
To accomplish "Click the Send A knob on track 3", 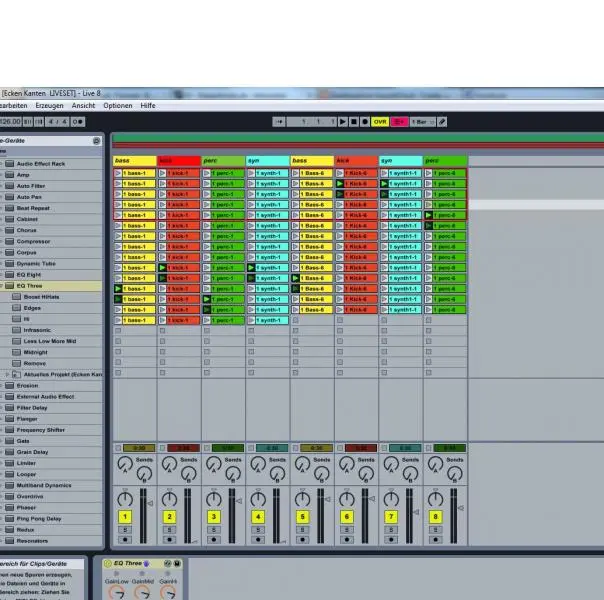I will pos(213,464).
